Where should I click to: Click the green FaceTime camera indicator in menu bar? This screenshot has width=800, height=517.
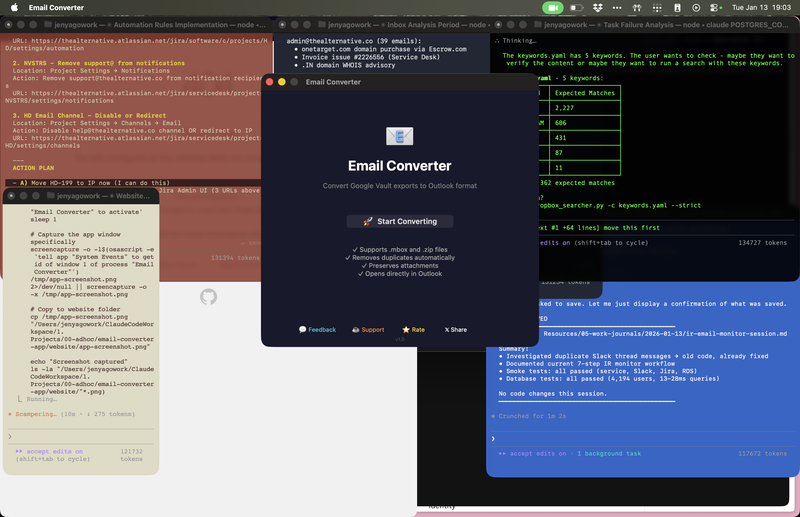553,8
